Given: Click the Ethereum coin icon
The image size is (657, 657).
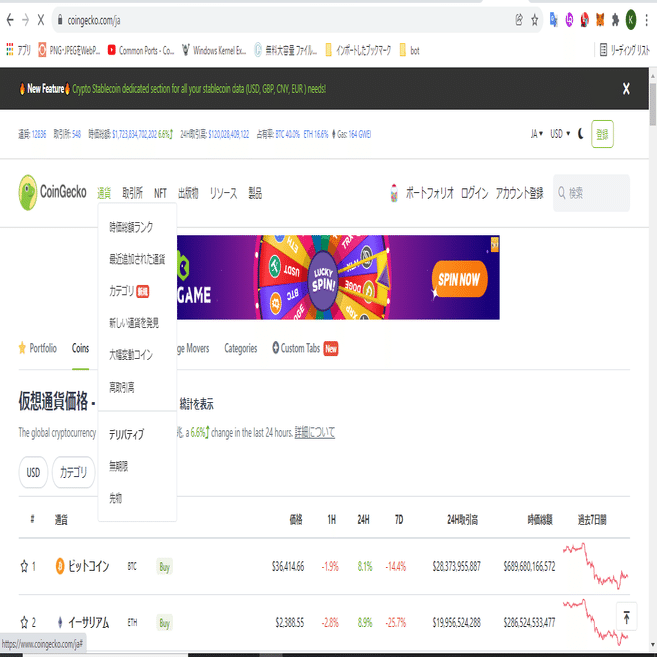Looking at the screenshot, I should point(60,622).
